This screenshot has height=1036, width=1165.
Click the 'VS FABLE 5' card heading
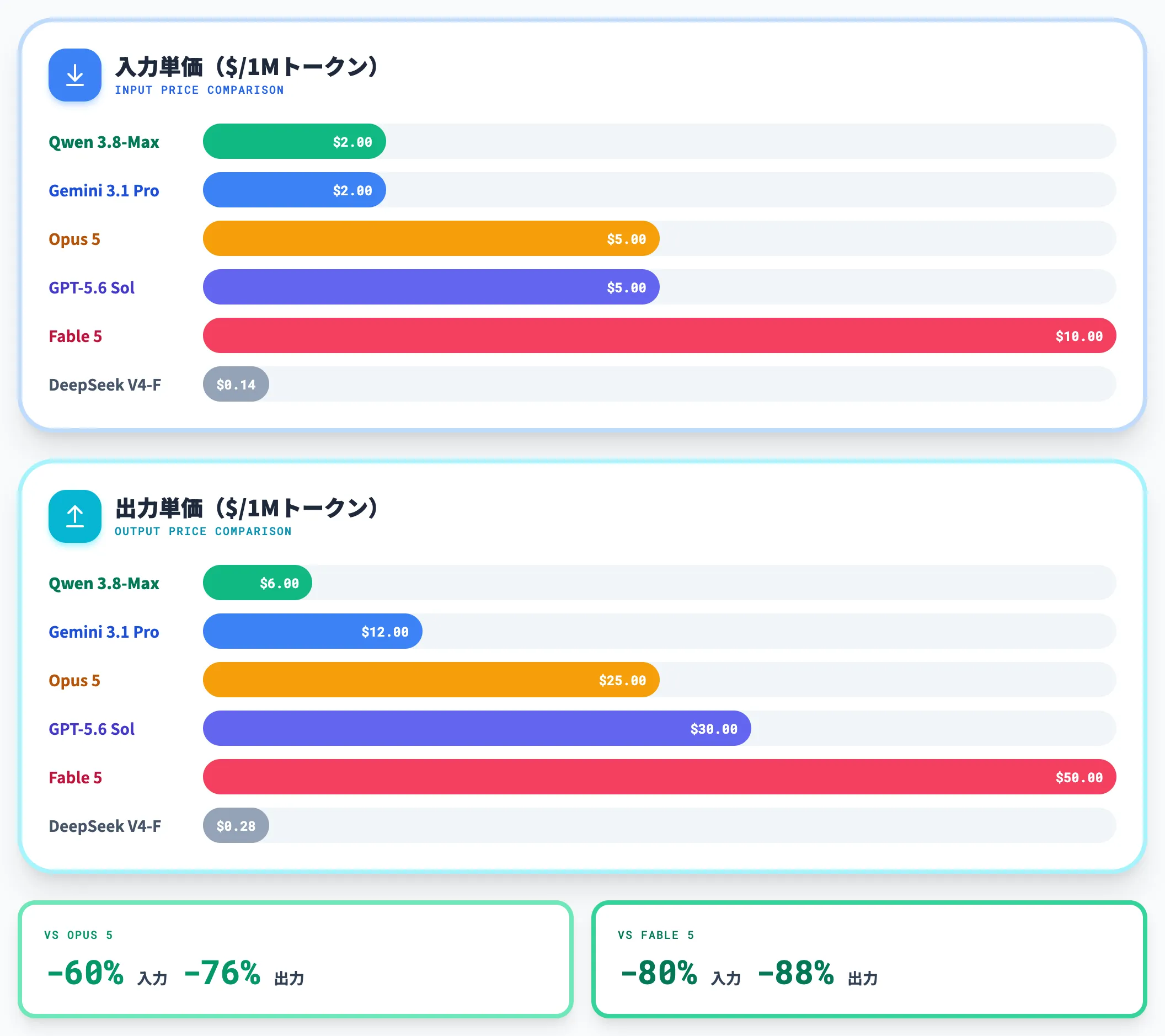(x=655, y=935)
